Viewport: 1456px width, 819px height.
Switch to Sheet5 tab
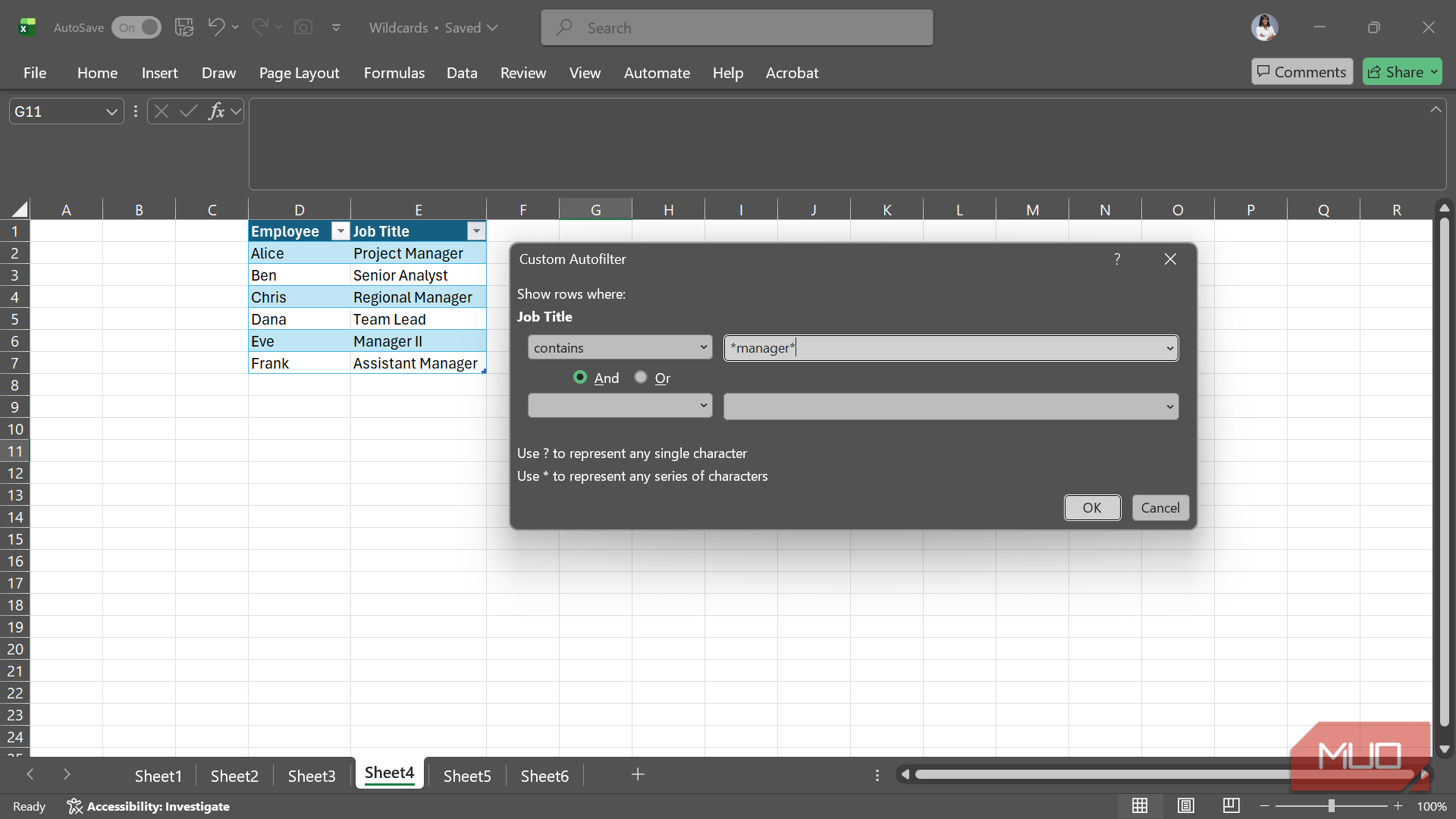(x=467, y=776)
